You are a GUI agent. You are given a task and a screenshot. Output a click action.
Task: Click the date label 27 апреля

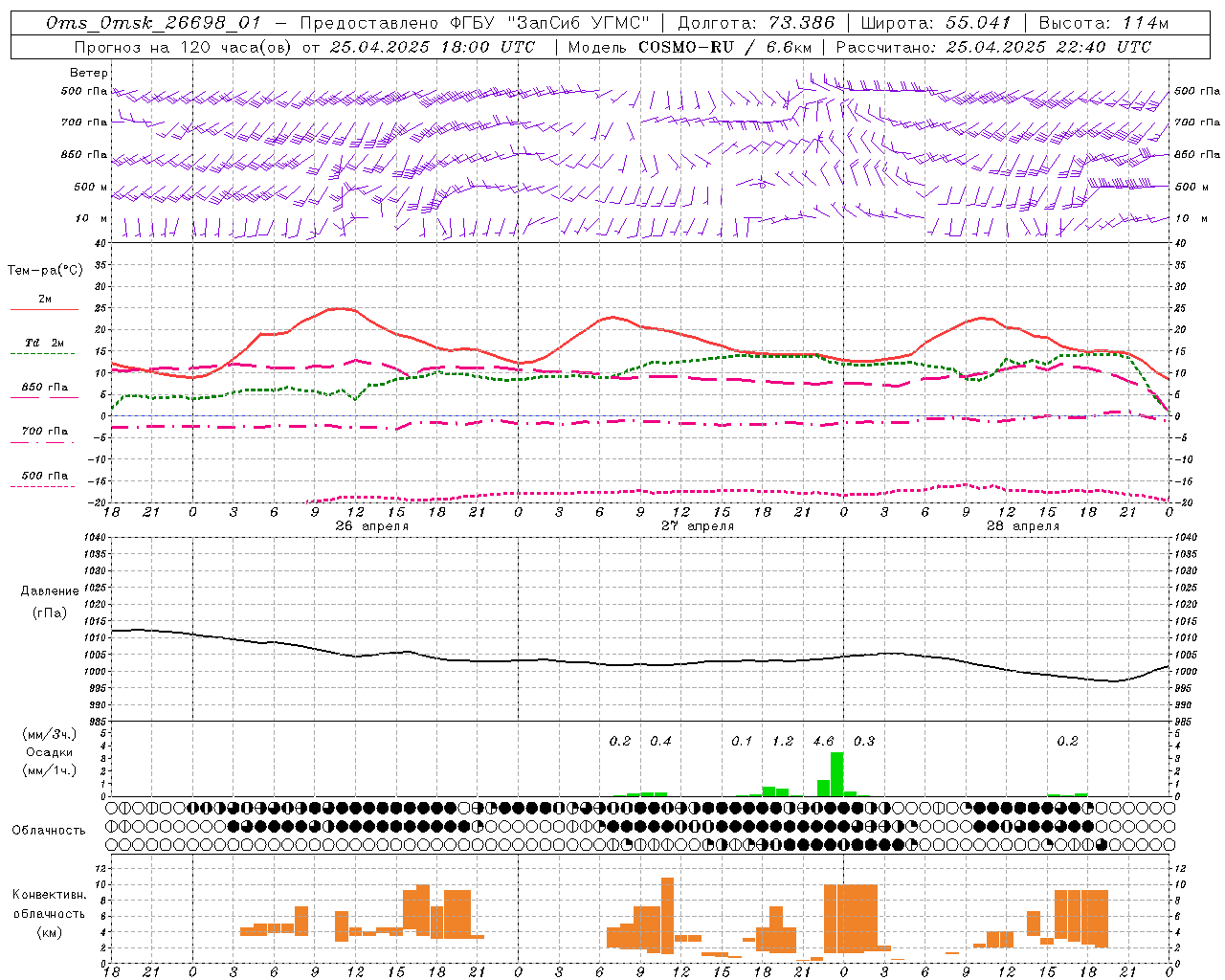point(698,526)
